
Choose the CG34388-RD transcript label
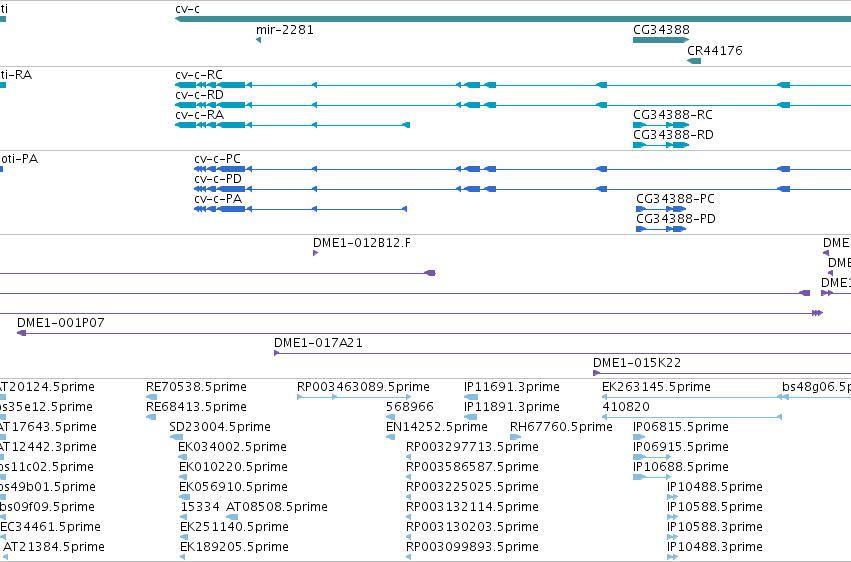click(673, 135)
